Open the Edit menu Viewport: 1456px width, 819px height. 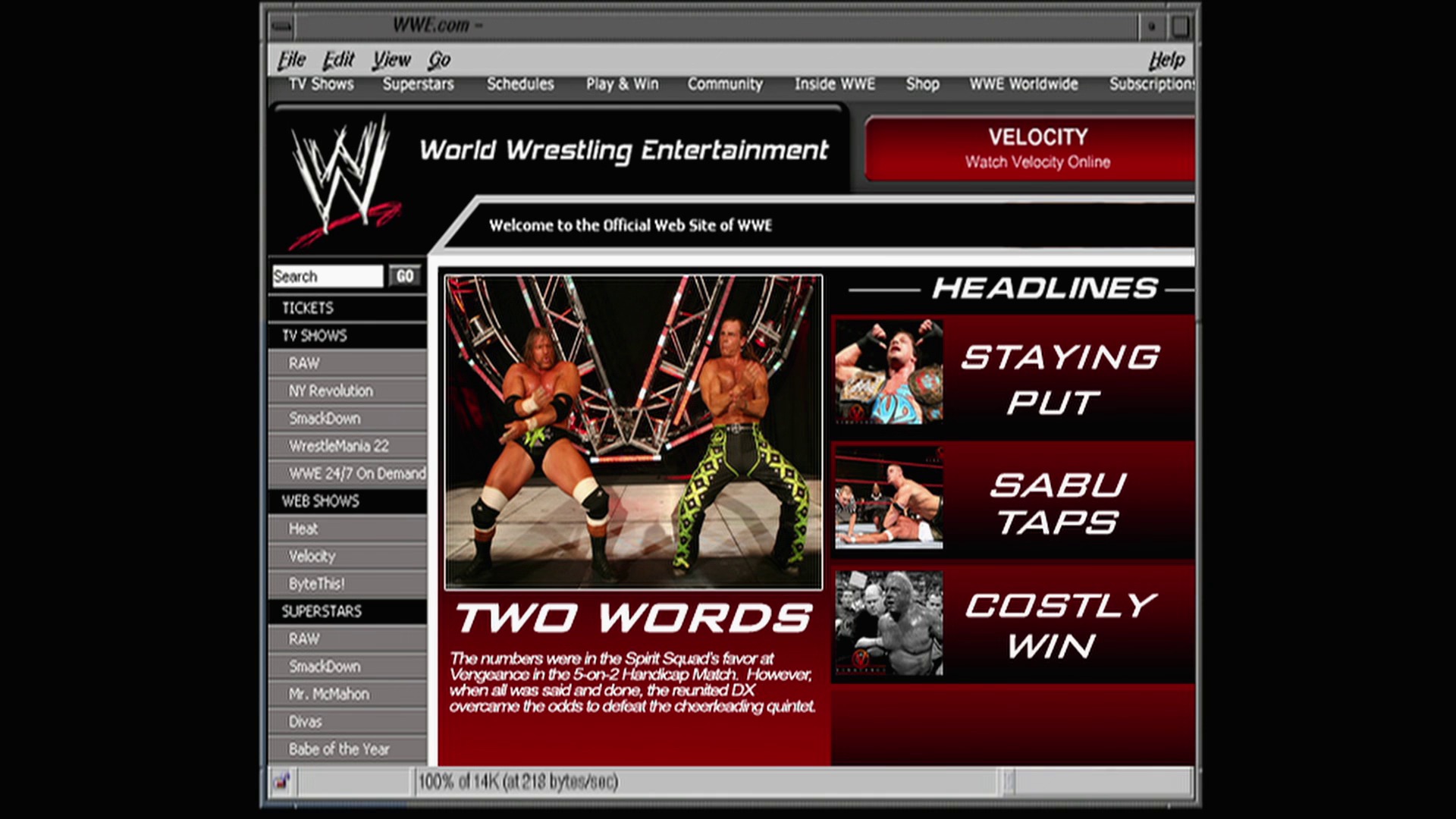pos(338,59)
